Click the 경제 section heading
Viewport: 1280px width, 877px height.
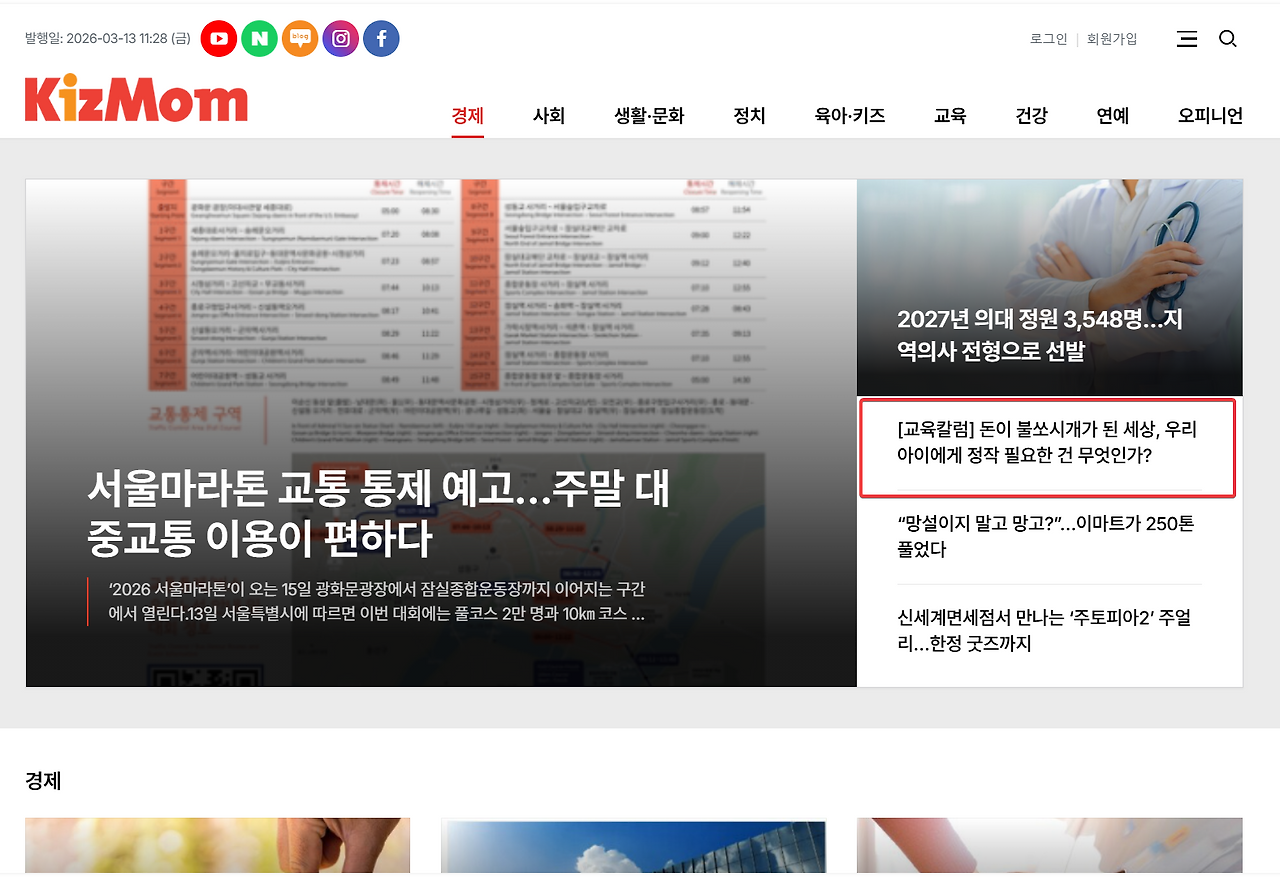point(43,781)
